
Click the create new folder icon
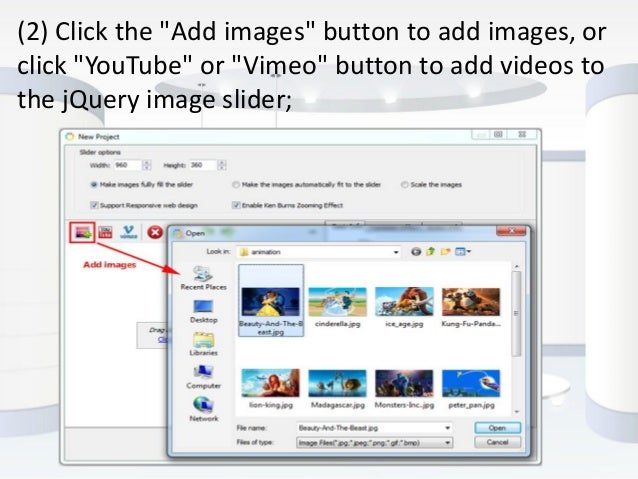tap(446, 252)
